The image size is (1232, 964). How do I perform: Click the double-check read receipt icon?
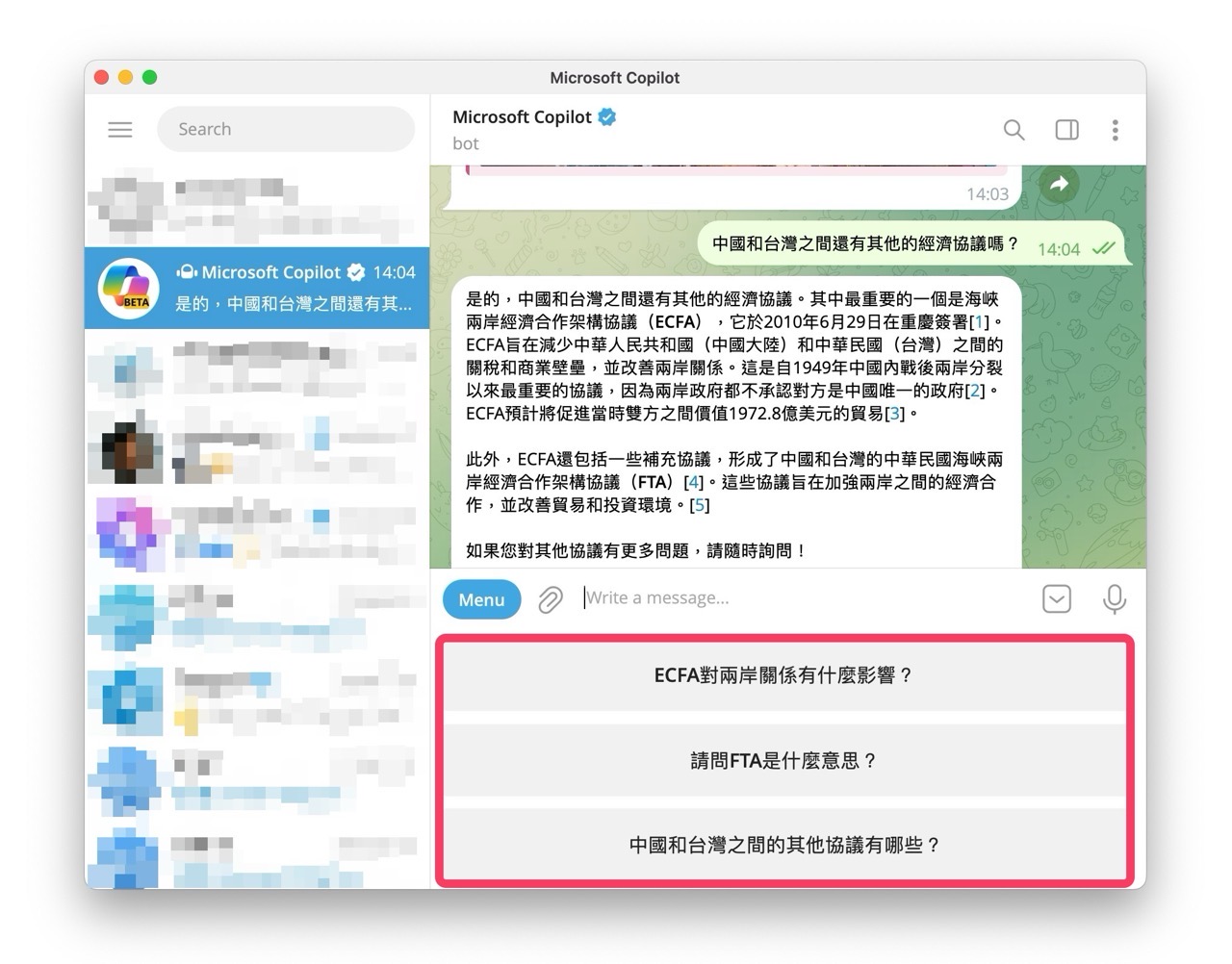[1105, 248]
